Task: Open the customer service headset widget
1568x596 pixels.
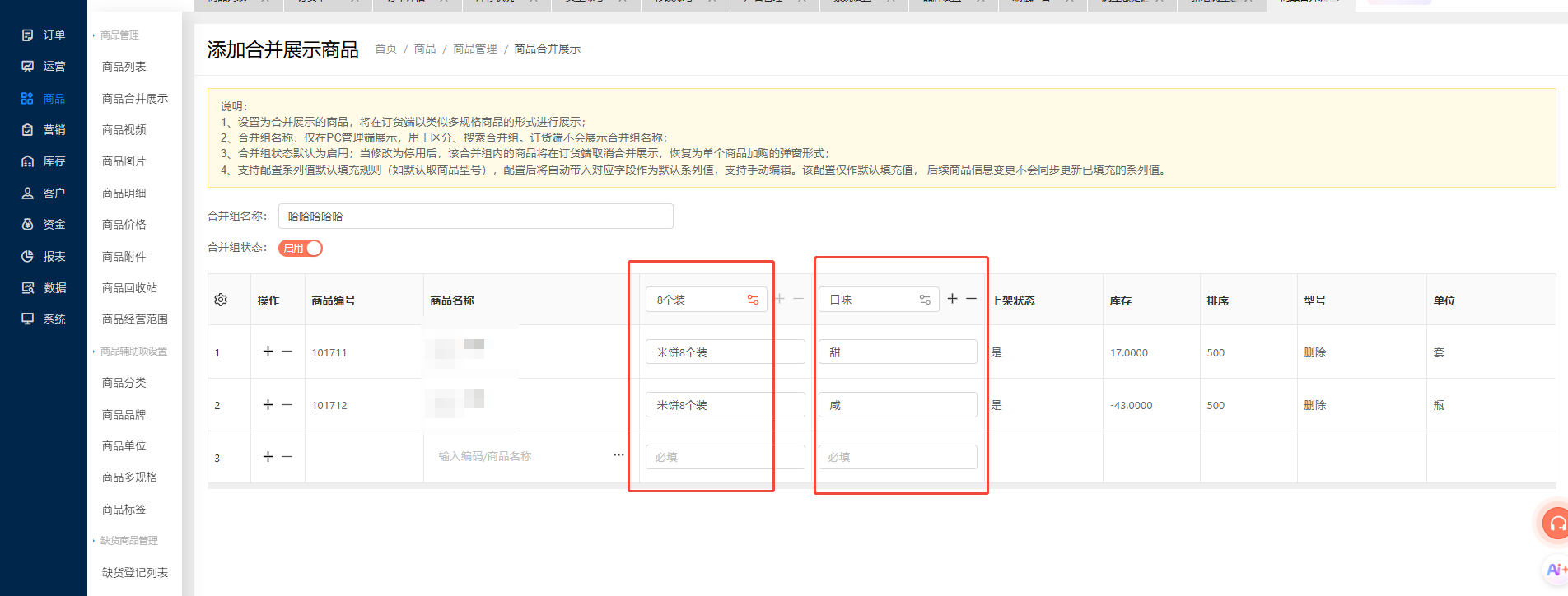Action: pos(1556,523)
